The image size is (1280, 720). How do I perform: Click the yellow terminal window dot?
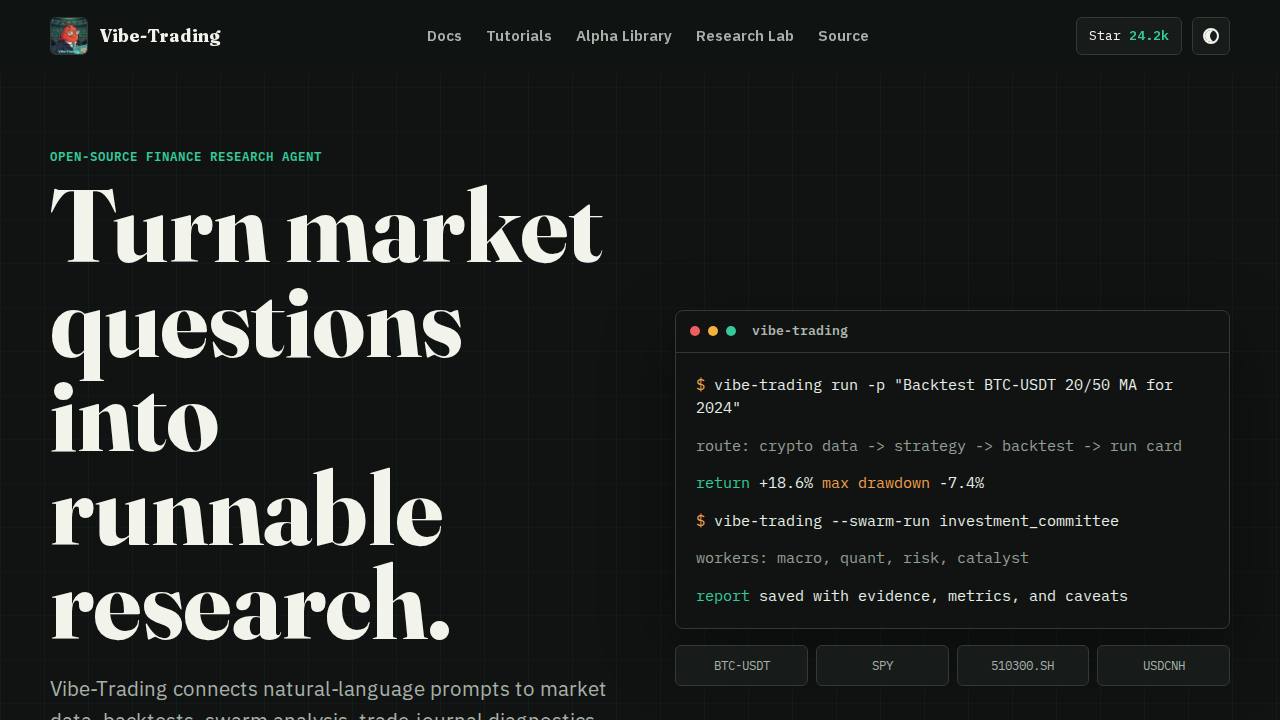click(713, 331)
